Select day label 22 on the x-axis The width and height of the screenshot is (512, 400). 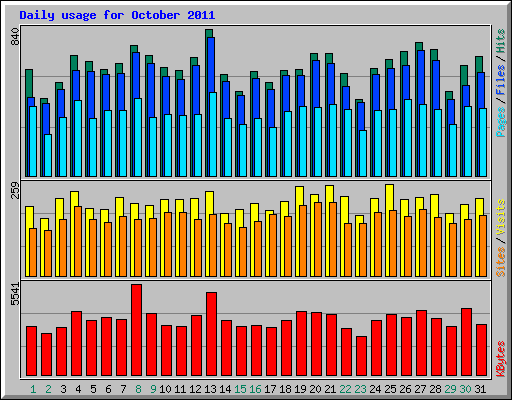(x=345, y=389)
